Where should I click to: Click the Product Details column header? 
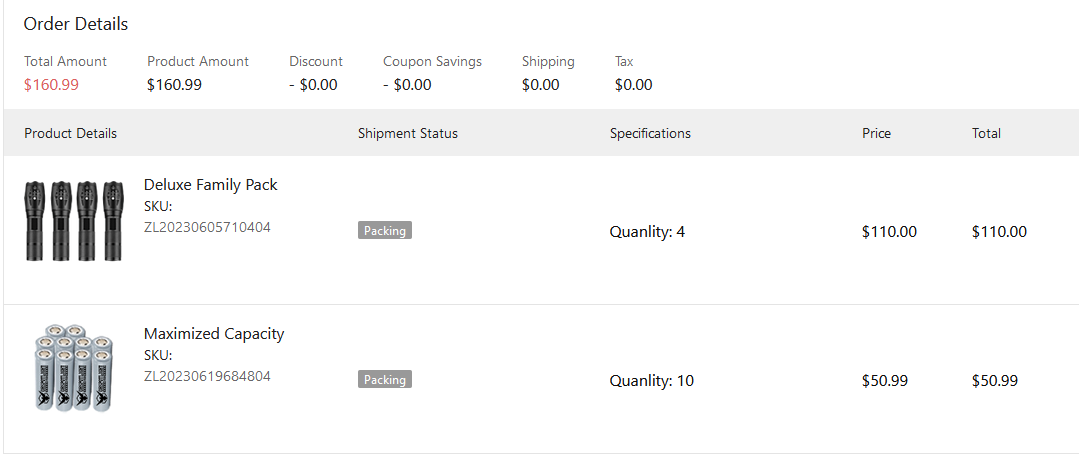point(70,133)
